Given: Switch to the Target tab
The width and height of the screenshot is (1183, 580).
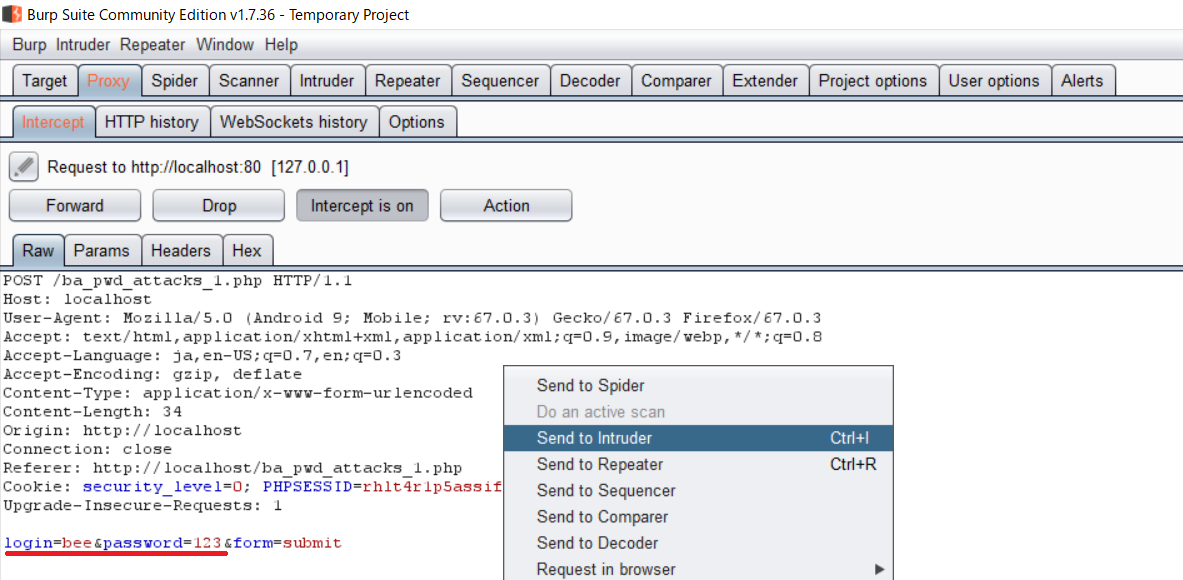Looking at the screenshot, I should pos(45,81).
